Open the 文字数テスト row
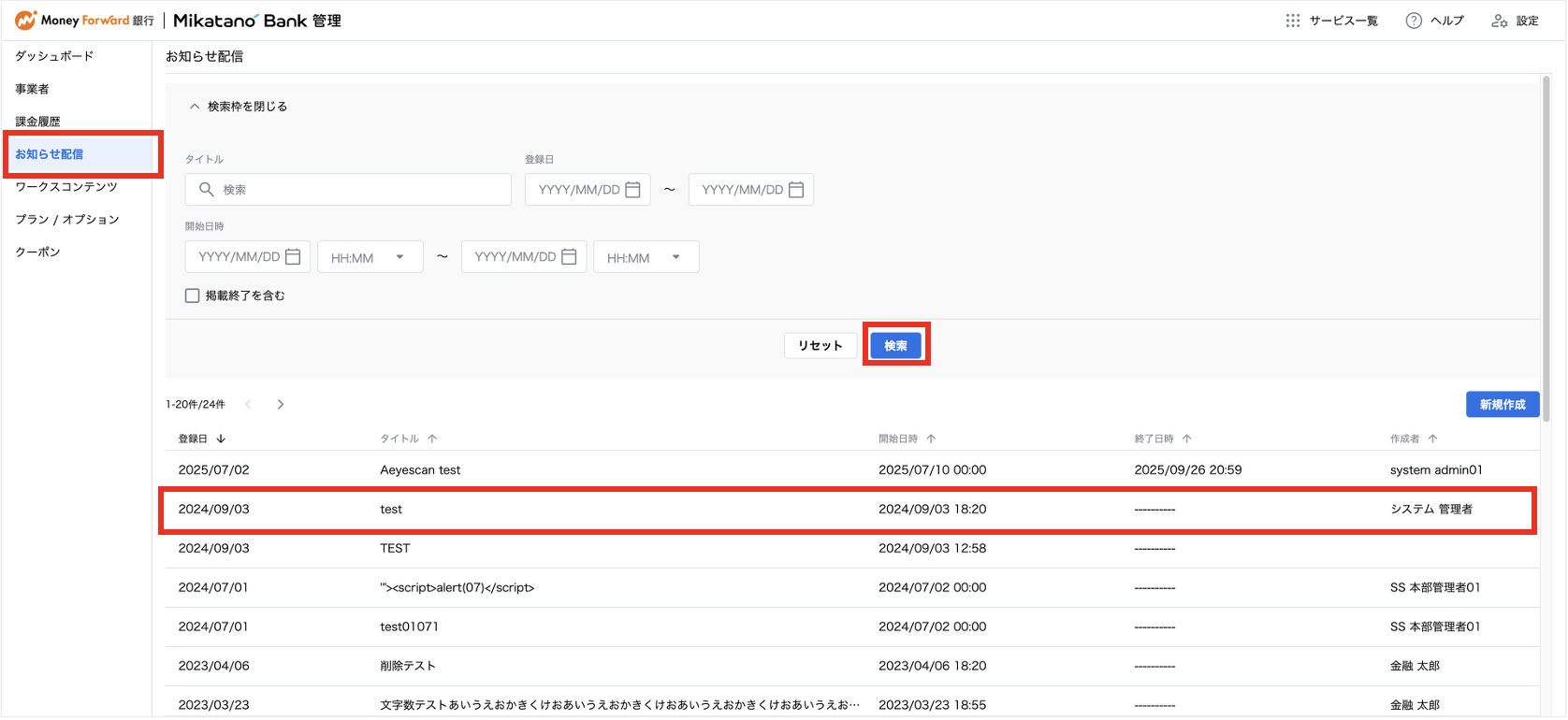1568x720 pixels. point(851,704)
